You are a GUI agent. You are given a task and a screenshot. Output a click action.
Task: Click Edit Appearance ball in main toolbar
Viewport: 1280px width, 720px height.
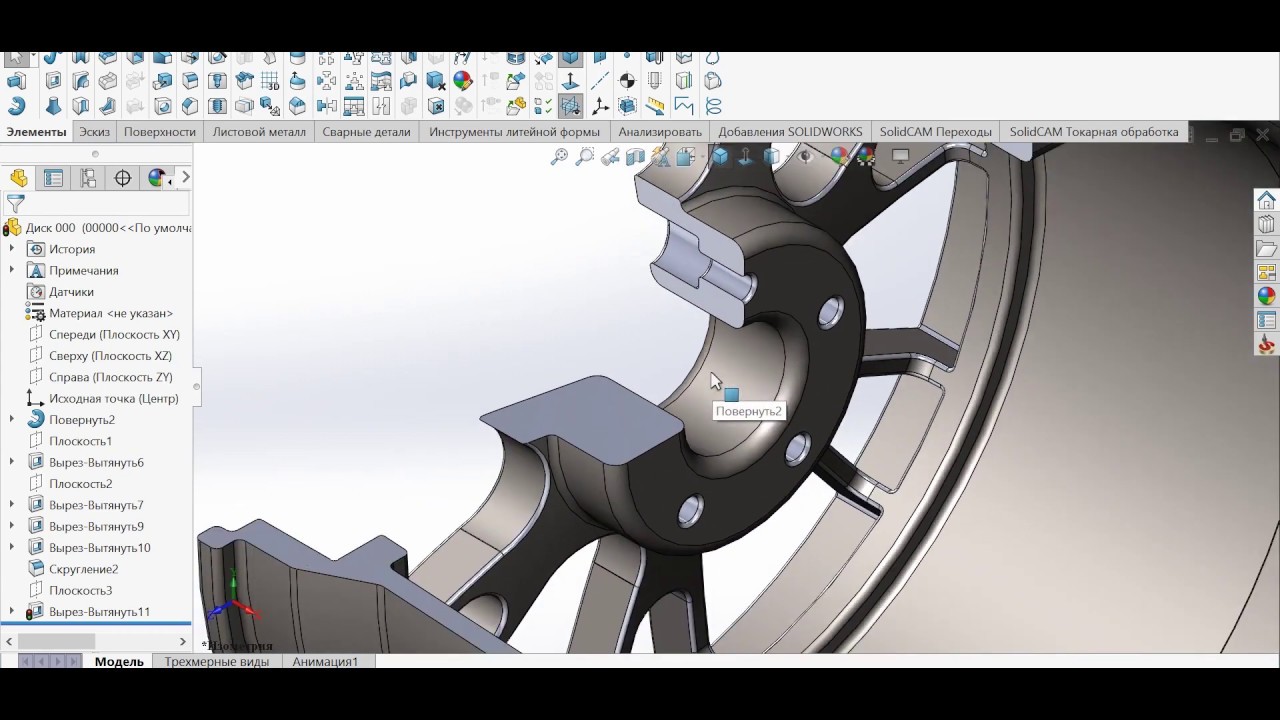(462, 81)
